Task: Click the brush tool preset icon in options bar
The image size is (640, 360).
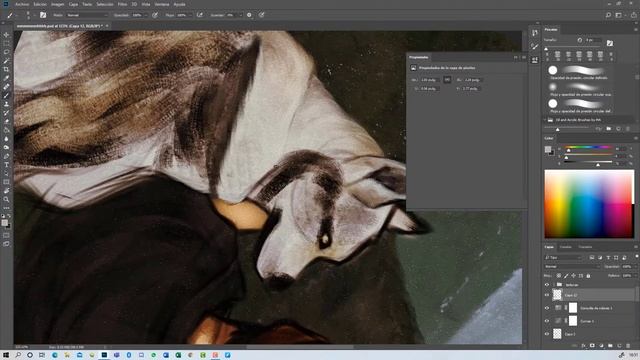Action: [9, 15]
